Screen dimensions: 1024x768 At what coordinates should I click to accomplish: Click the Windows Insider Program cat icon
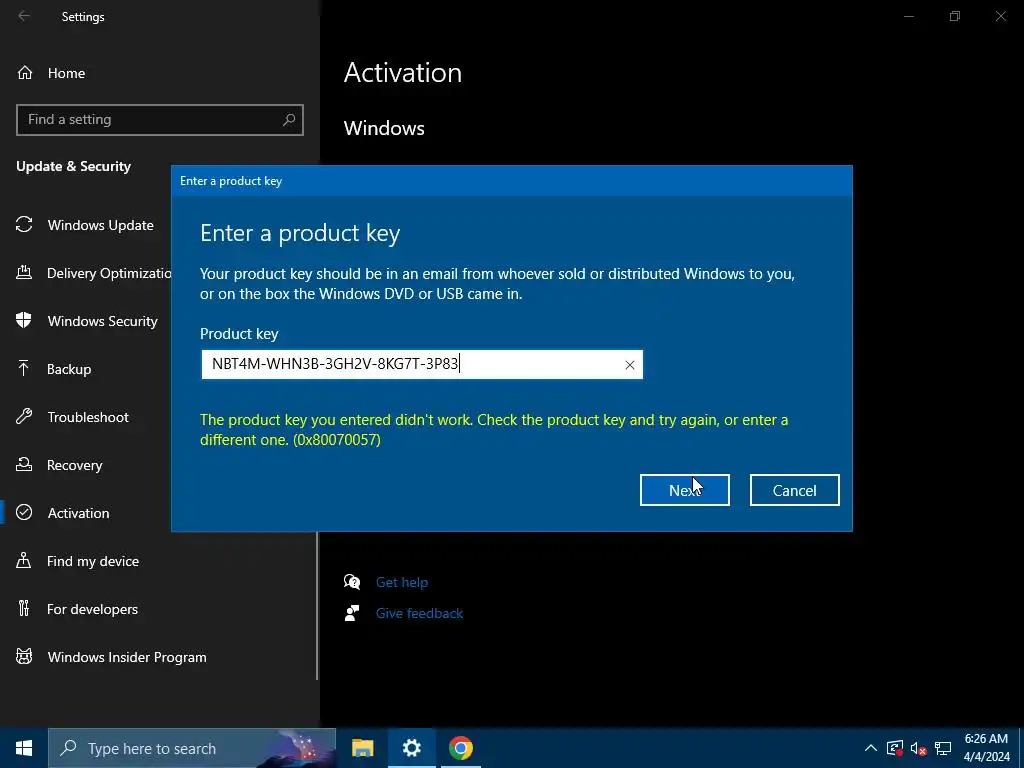(24, 656)
